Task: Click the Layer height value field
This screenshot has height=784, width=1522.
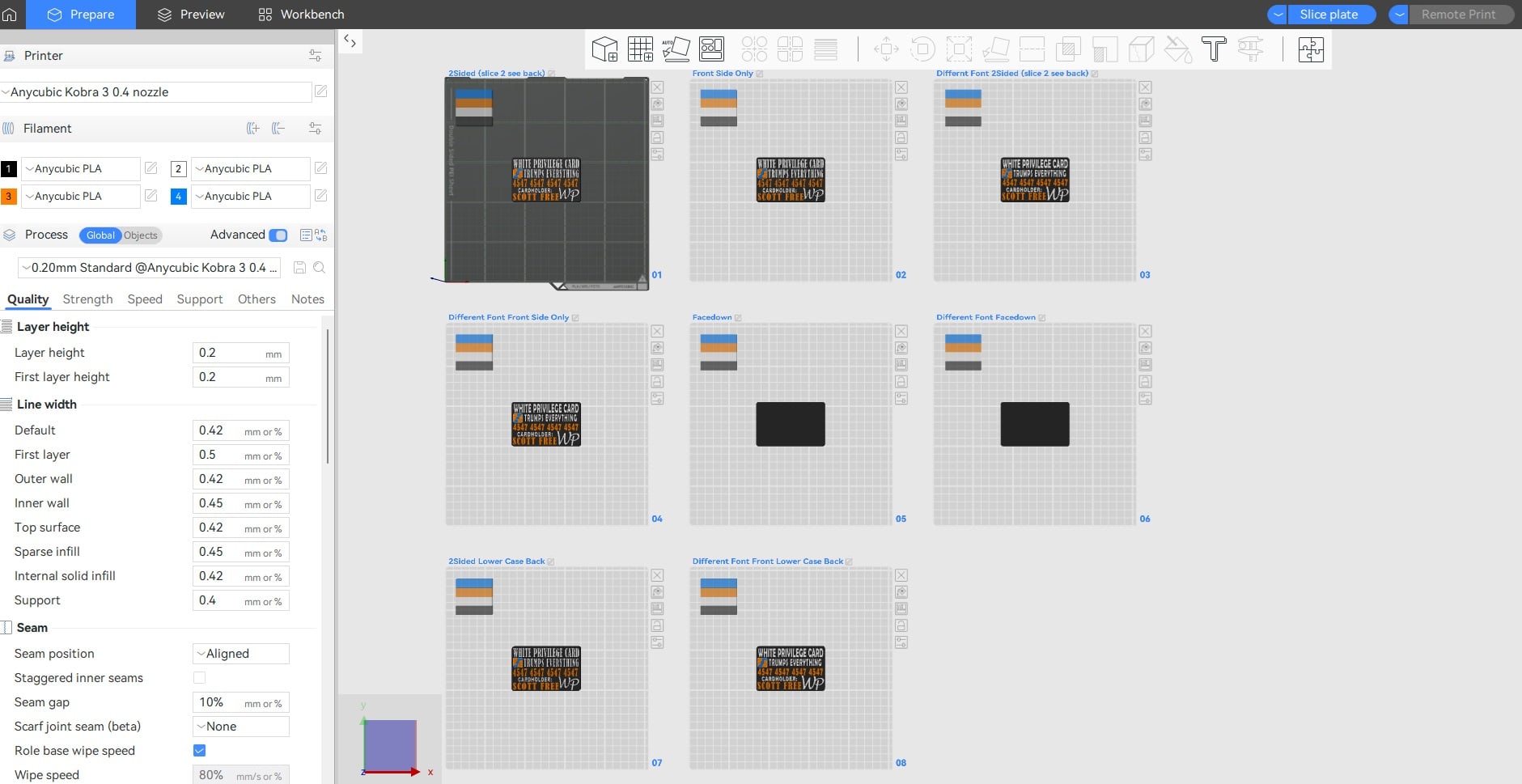Action: tap(241, 353)
